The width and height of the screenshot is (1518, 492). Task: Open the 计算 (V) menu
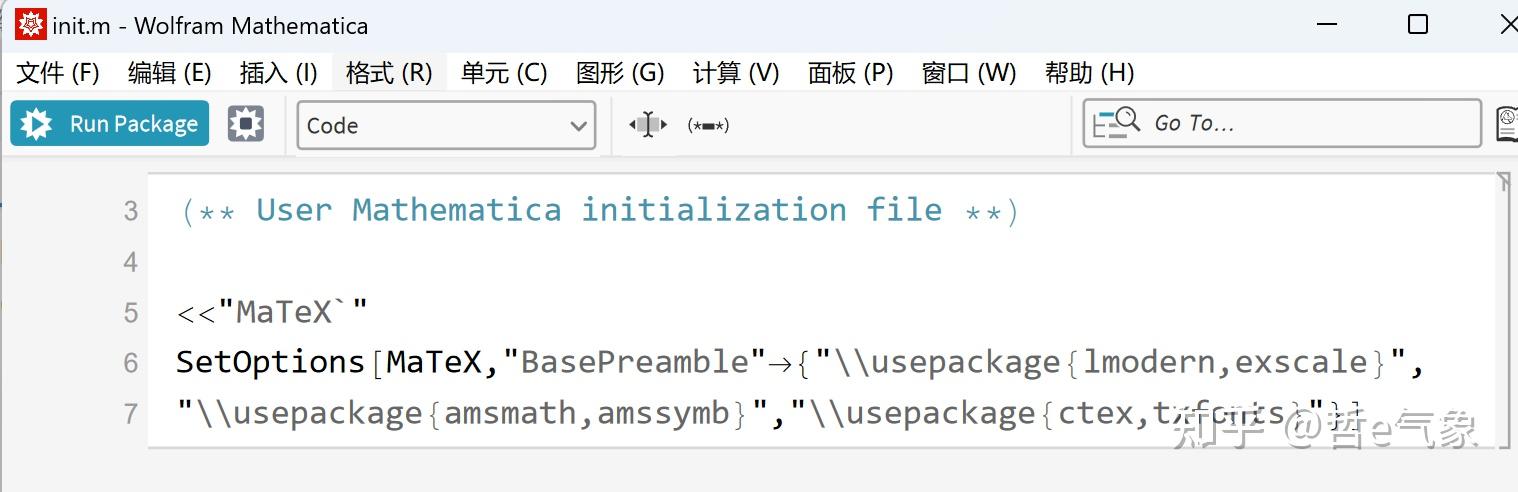click(736, 73)
